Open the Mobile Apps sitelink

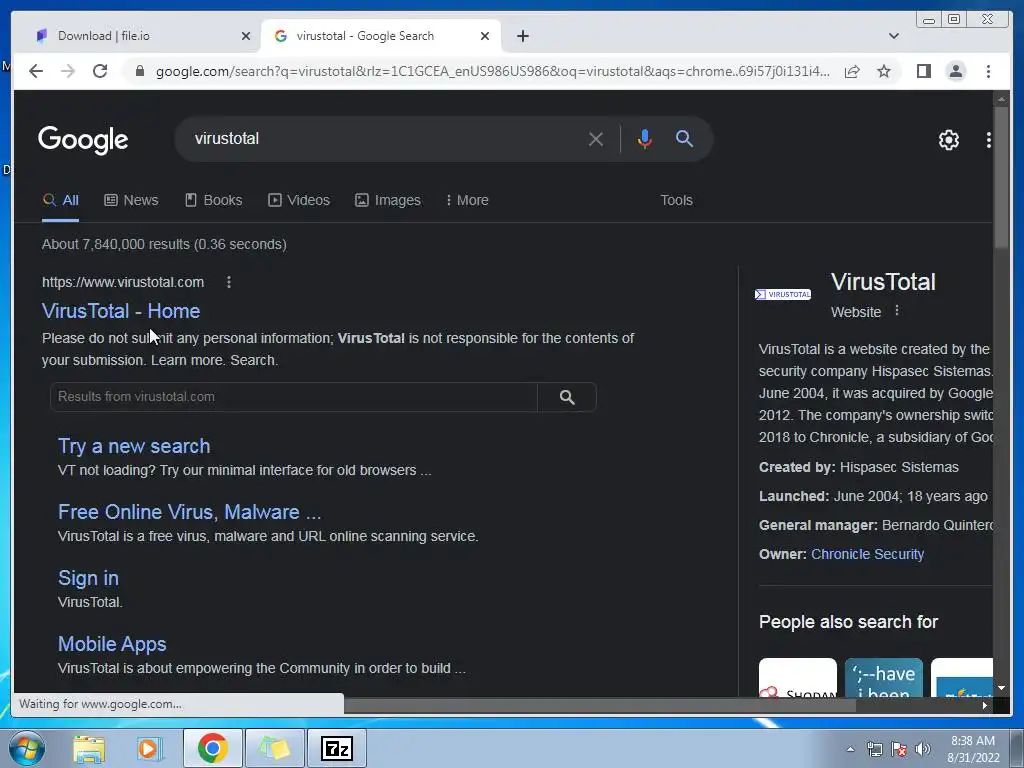(x=112, y=644)
